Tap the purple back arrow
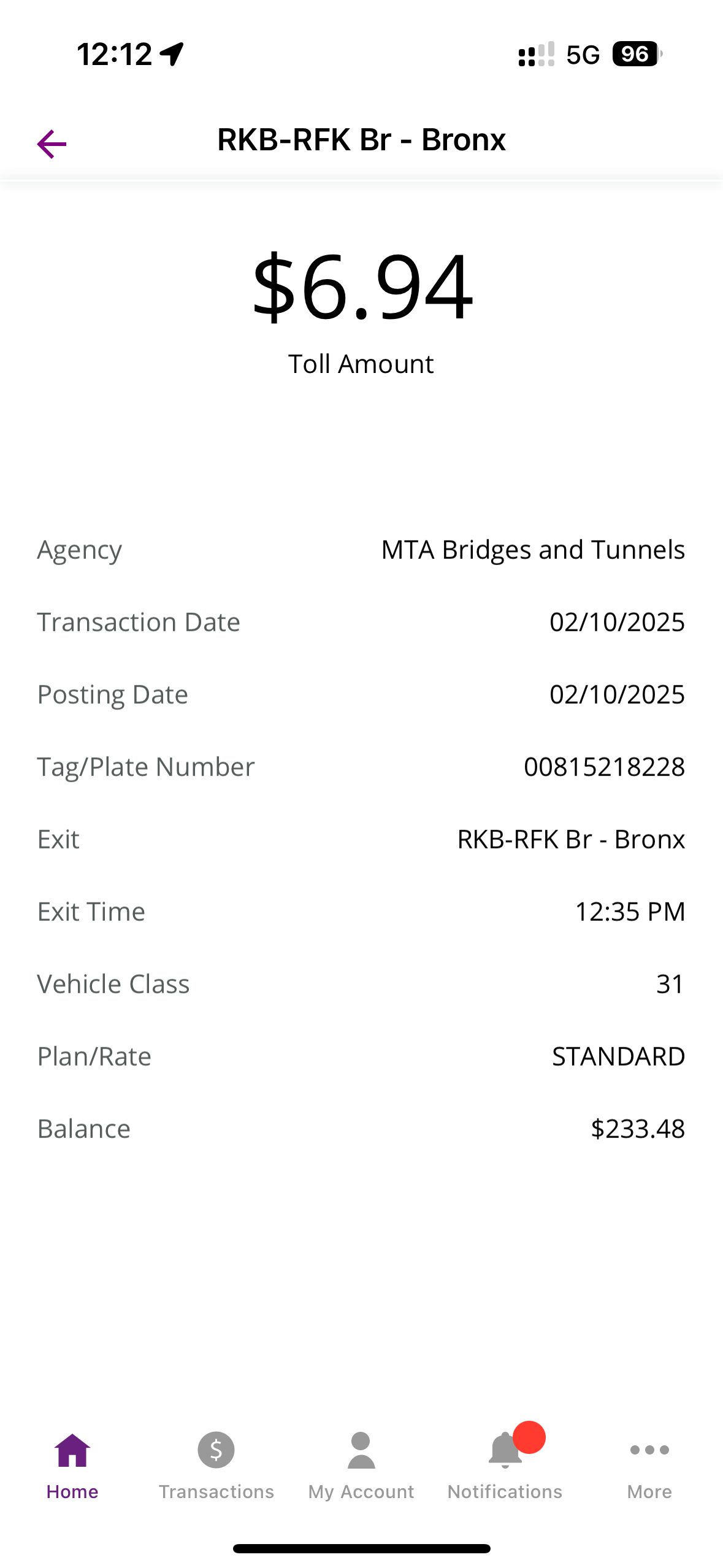The image size is (723, 1568). (52, 144)
